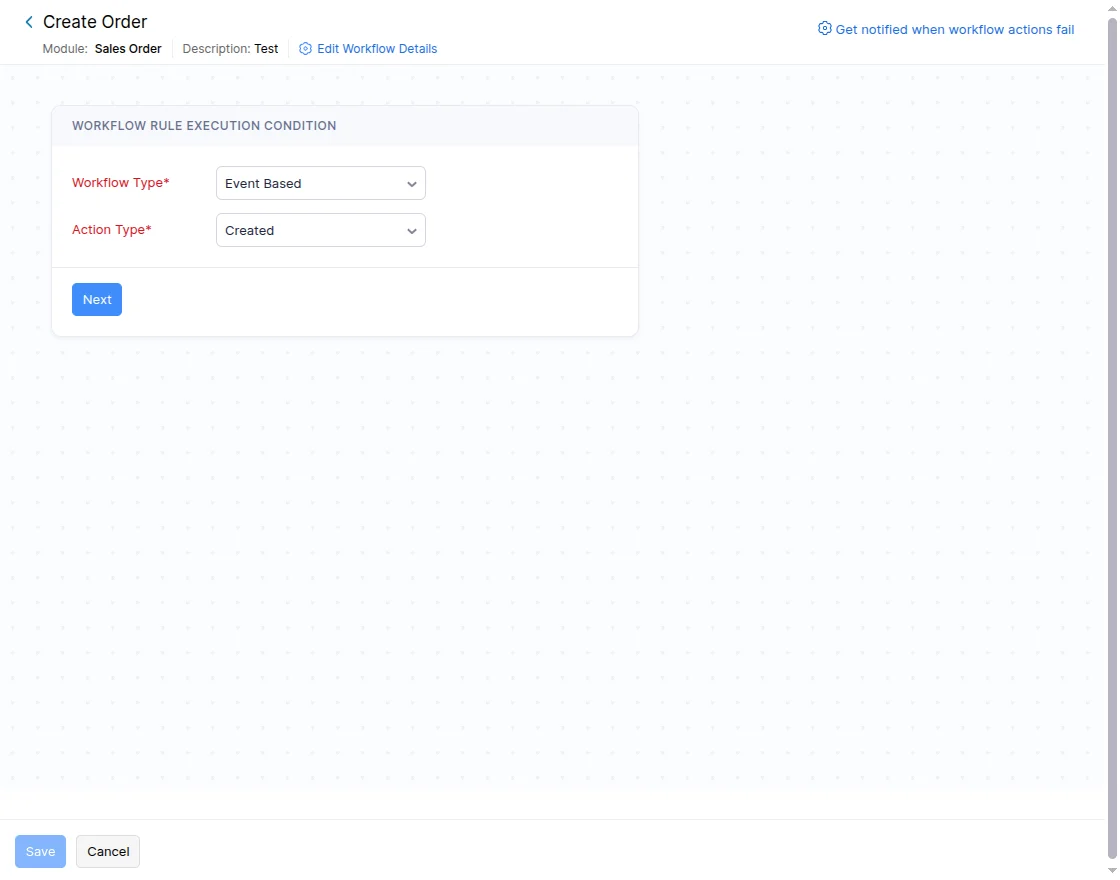Click the gear icon before Get notified
1120x880 pixels.
pyautogui.click(x=825, y=29)
